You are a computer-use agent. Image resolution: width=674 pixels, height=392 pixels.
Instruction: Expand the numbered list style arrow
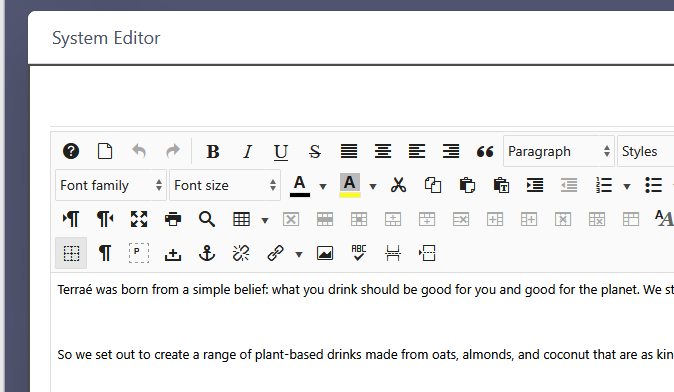tap(627, 186)
